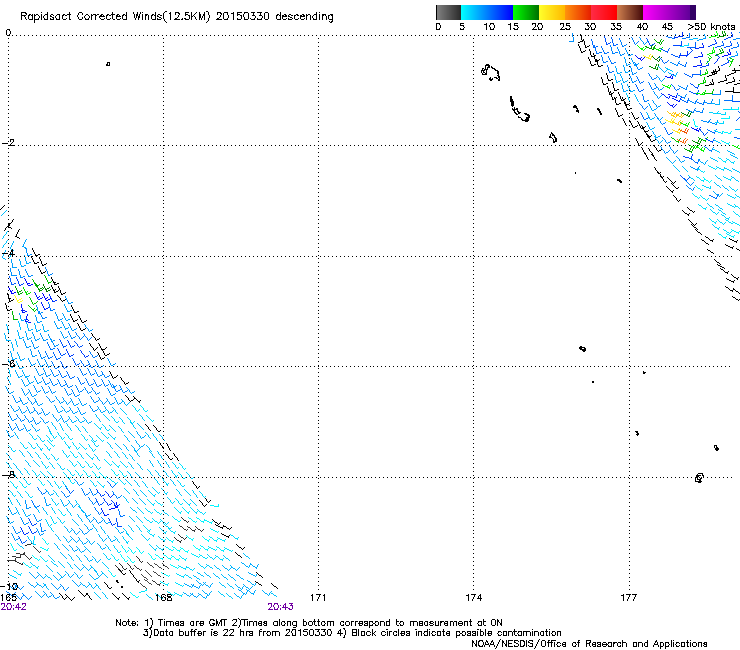Click the '168' longitude axis label
The height and width of the screenshot is (650, 740).
pyautogui.click(x=163, y=598)
